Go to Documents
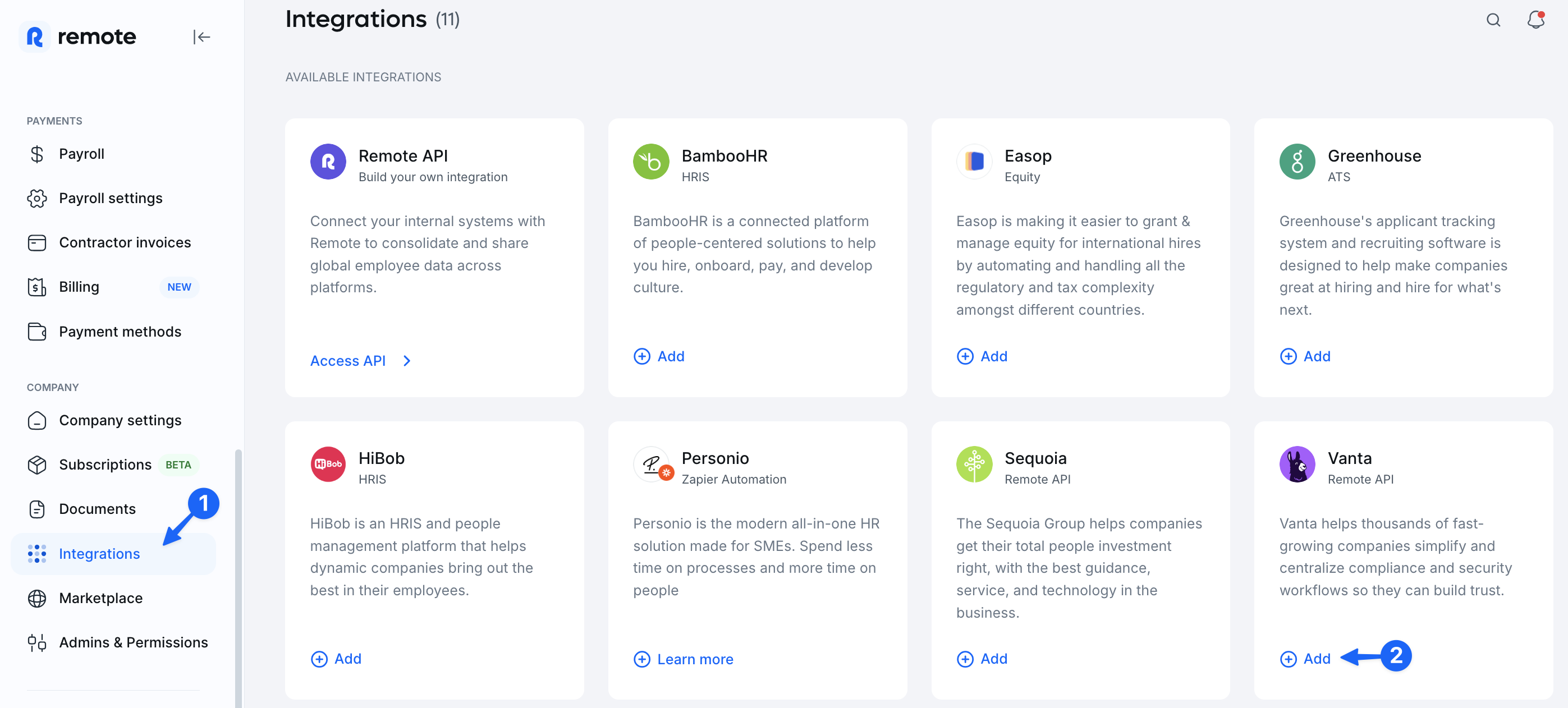The image size is (1568, 708). coord(113,509)
